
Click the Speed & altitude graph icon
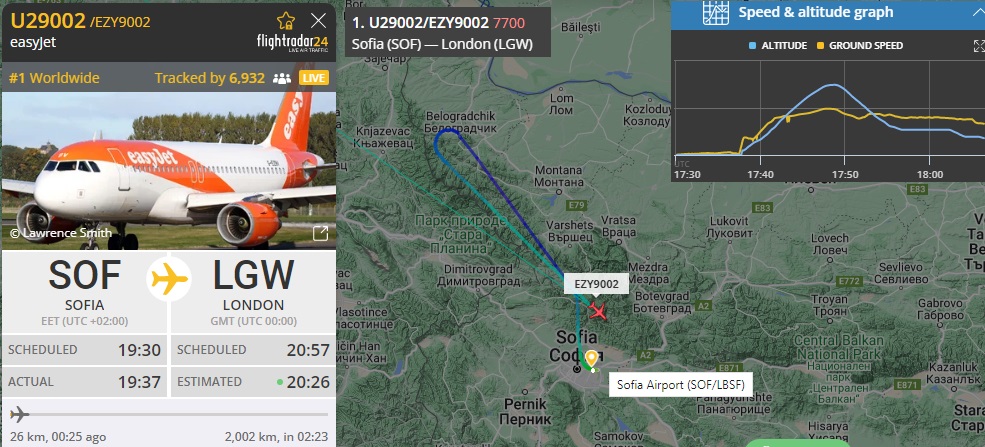click(715, 13)
